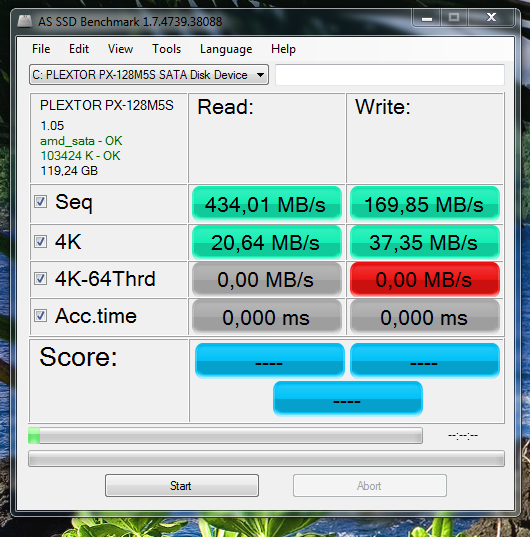The height and width of the screenshot is (537, 530).
Task: Click the write score box under Write column
Action: (425, 360)
